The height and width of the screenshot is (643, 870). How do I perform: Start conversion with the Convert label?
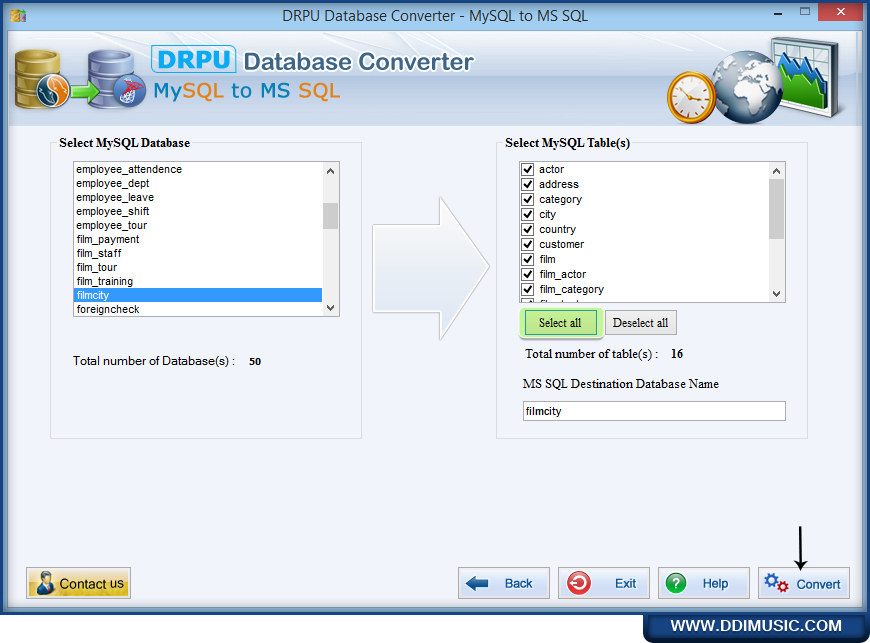pyautogui.click(x=818, y=584)
